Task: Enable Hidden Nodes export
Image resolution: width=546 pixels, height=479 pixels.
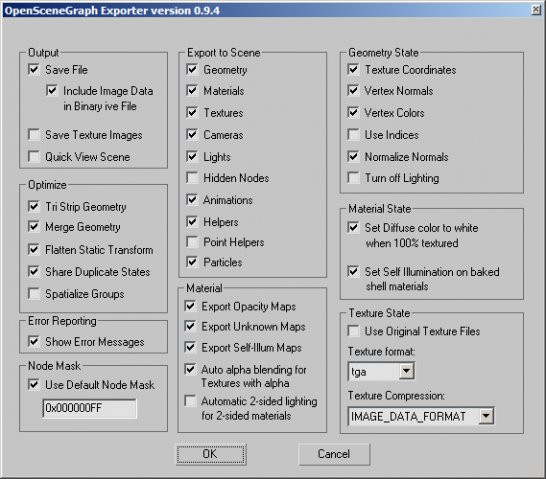Action: coord(192,178)
